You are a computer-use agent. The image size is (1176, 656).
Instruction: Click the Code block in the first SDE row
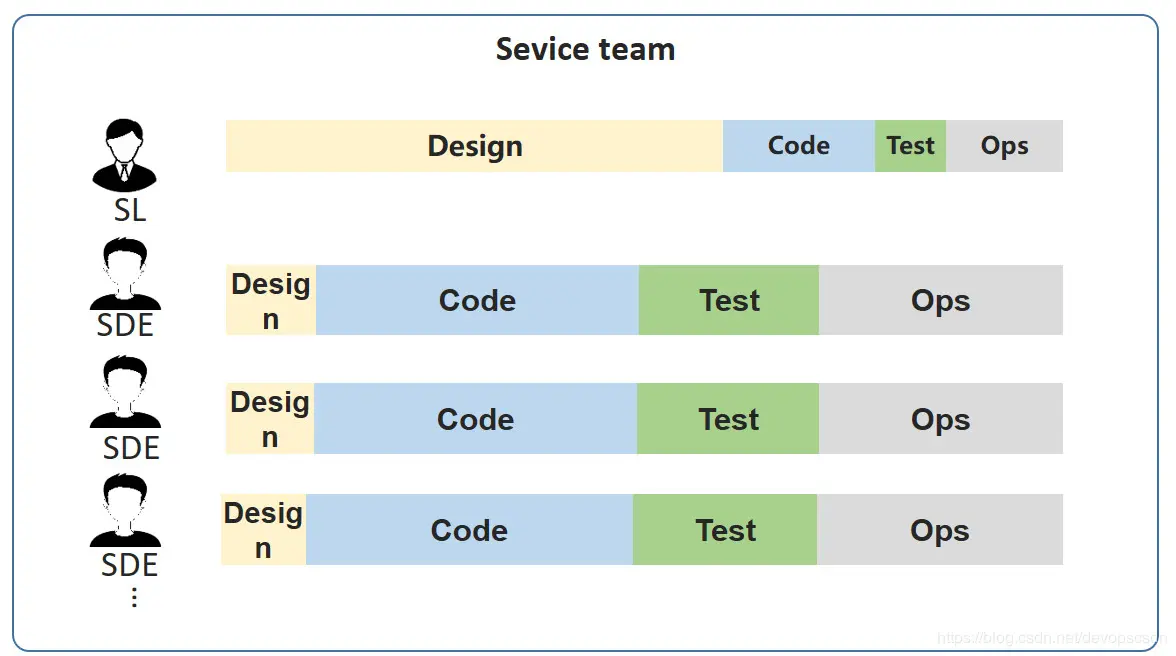pyautogui.click(x=477, y=300)
